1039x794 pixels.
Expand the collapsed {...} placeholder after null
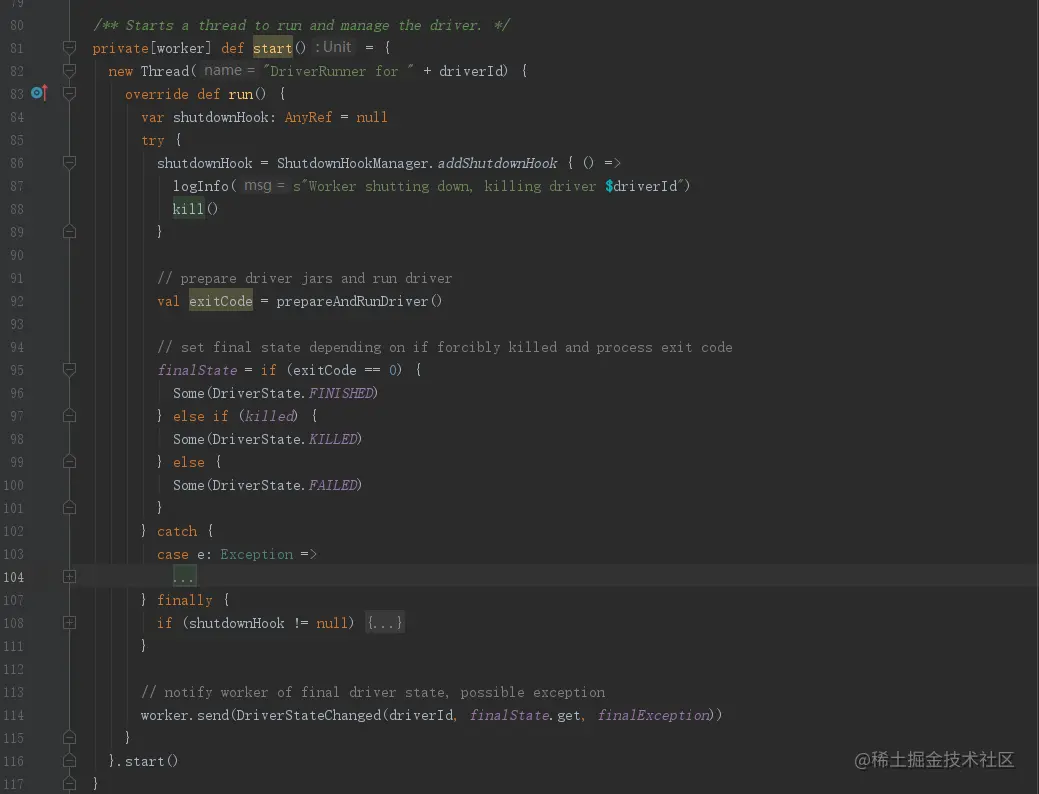[x=384, y=623]
